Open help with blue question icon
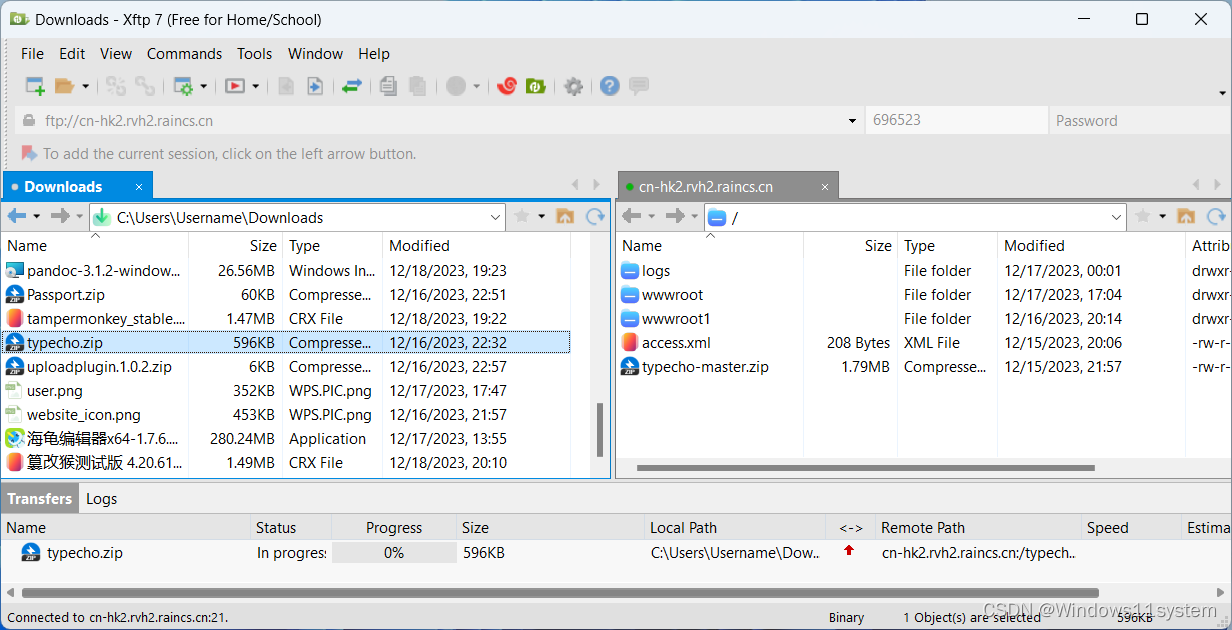This screenshot has width=1232, height=630. point(610,86)
